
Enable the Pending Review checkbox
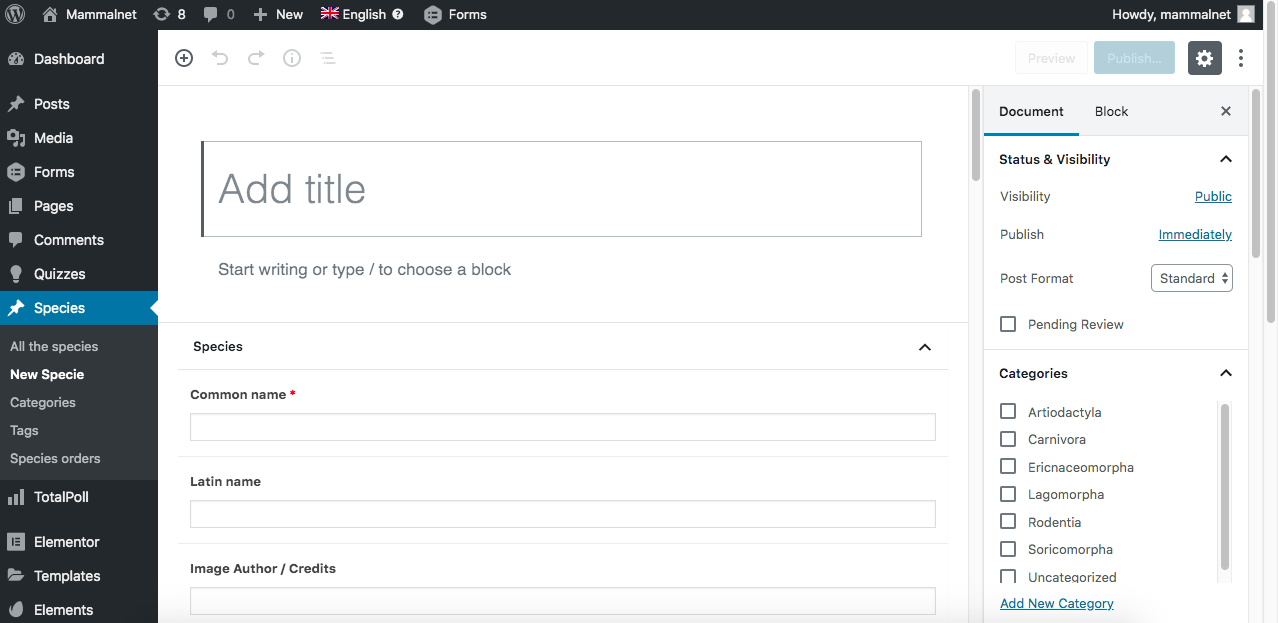[x=1008, y=324]
